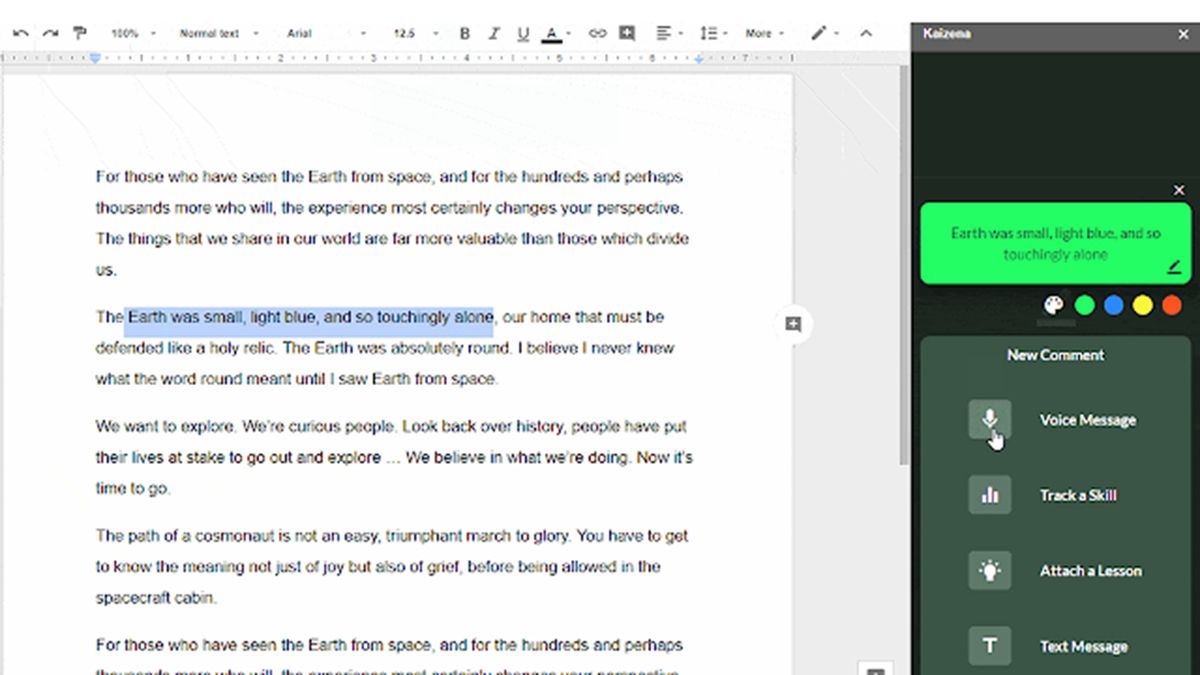Redo the last change
Viewport: 1200px width, 675px height.
[48, 33]
